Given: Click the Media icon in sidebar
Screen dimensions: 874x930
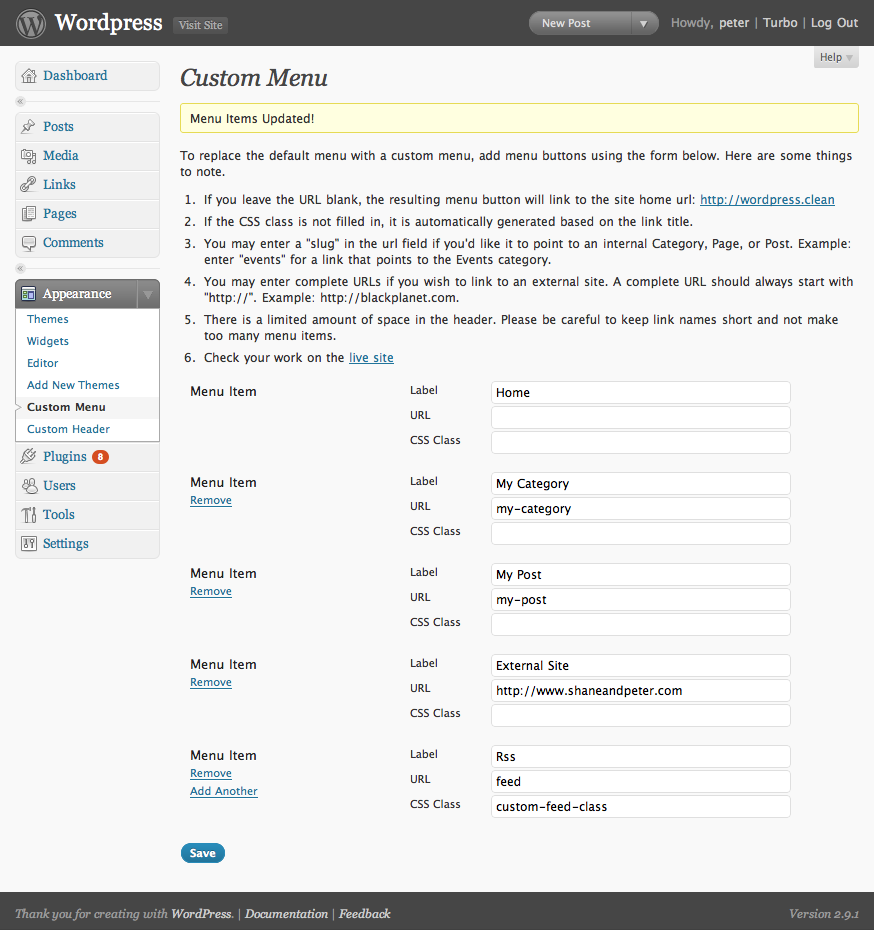Looking at the screenshot, I should [28, 155].
